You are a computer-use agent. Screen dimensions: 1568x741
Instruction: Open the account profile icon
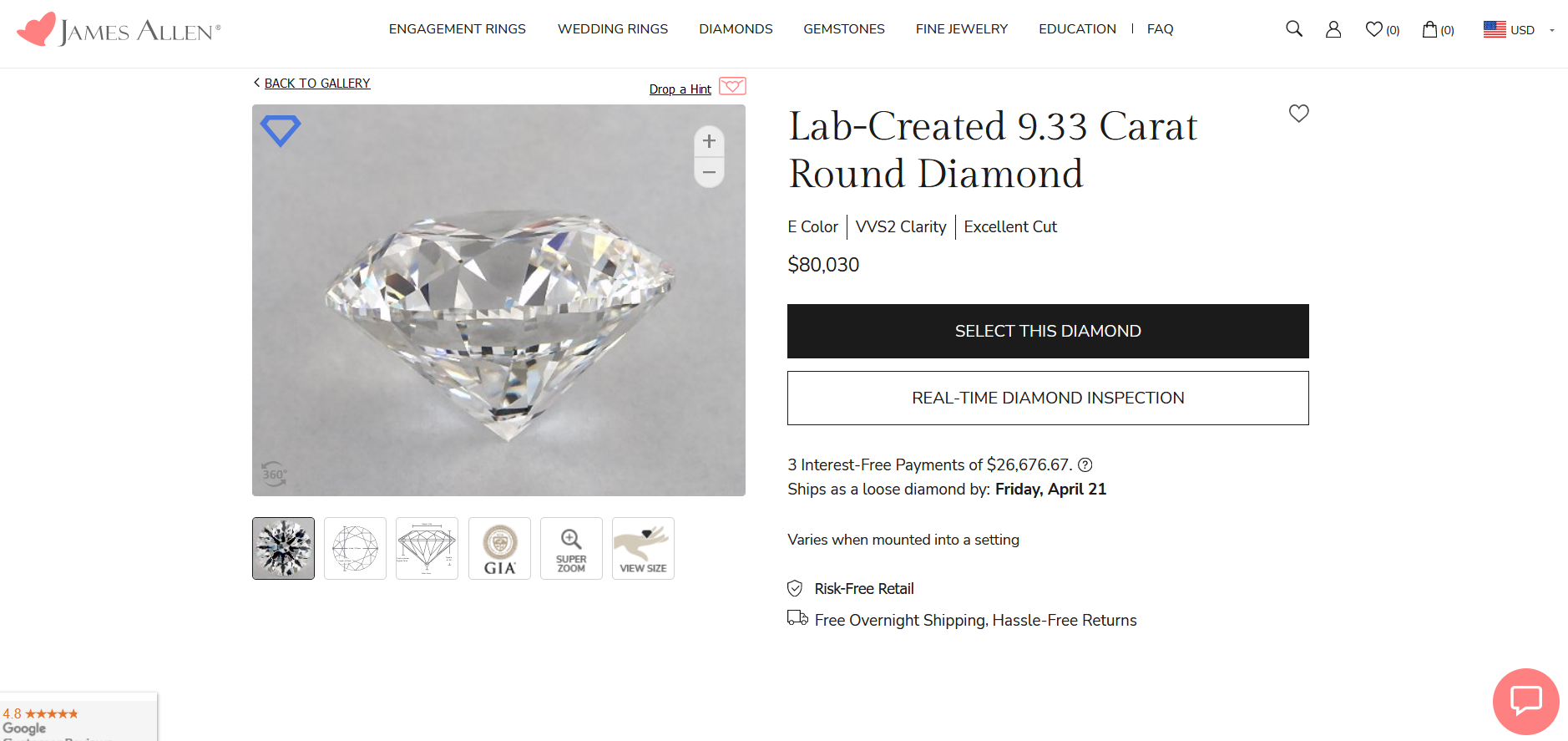pyautogui.click(x=1333, y=29)
